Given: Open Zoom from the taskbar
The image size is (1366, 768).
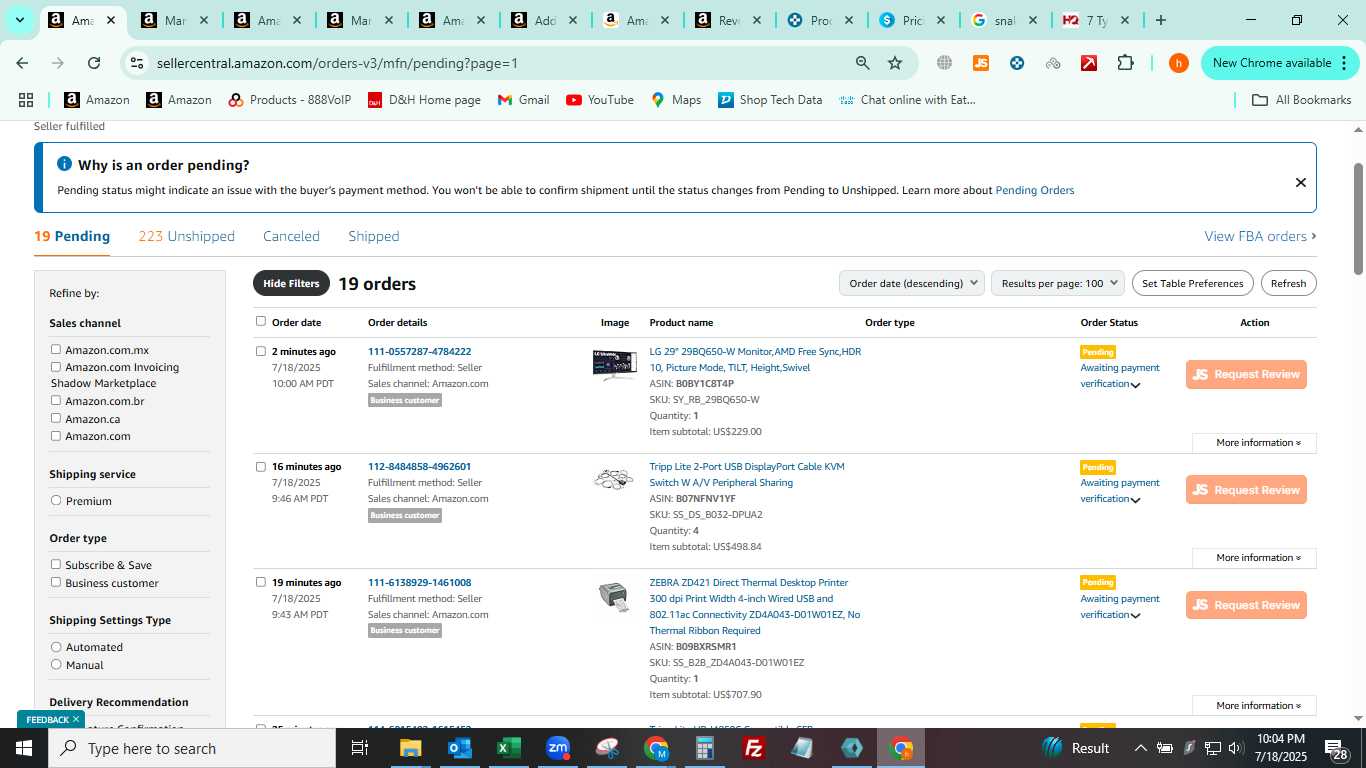Looking at the screenshot, I should (x=558, y=748).
